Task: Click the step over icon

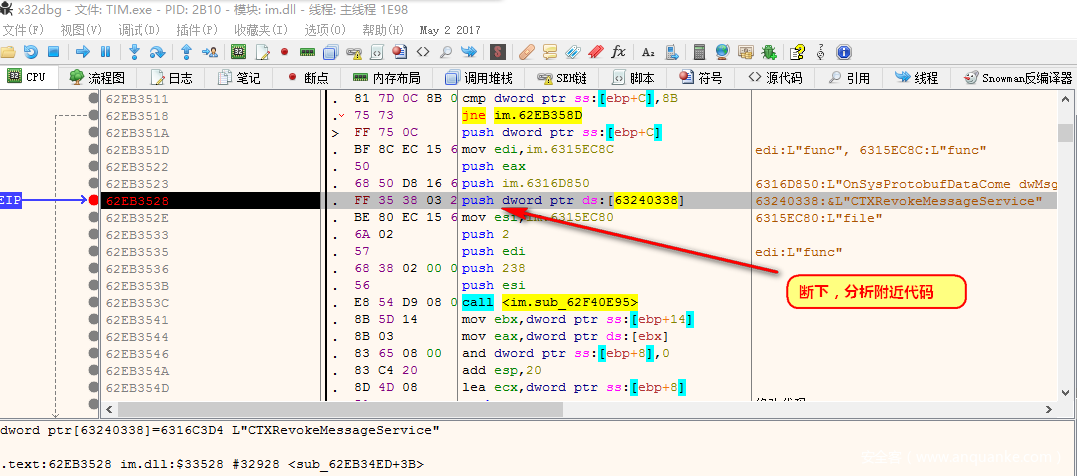Action: [x=157, y=52]
